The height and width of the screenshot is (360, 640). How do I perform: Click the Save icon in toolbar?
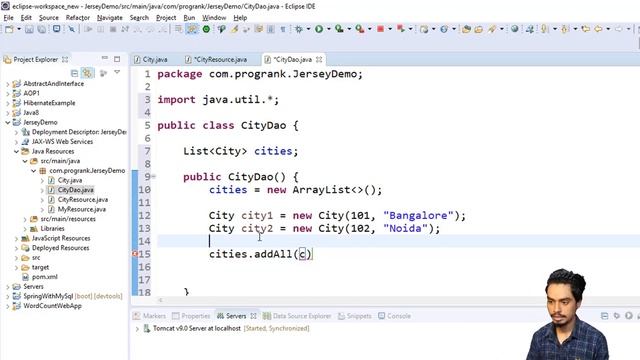(29, 29)
